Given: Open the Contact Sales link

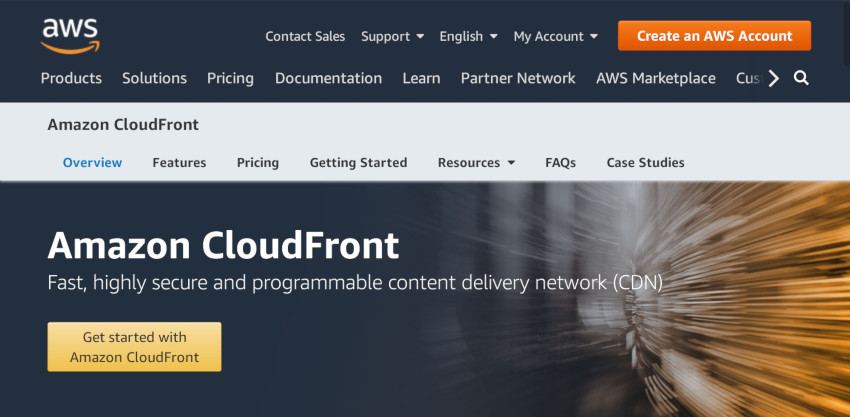Looking at the screenshot, I should pos(305,36).
